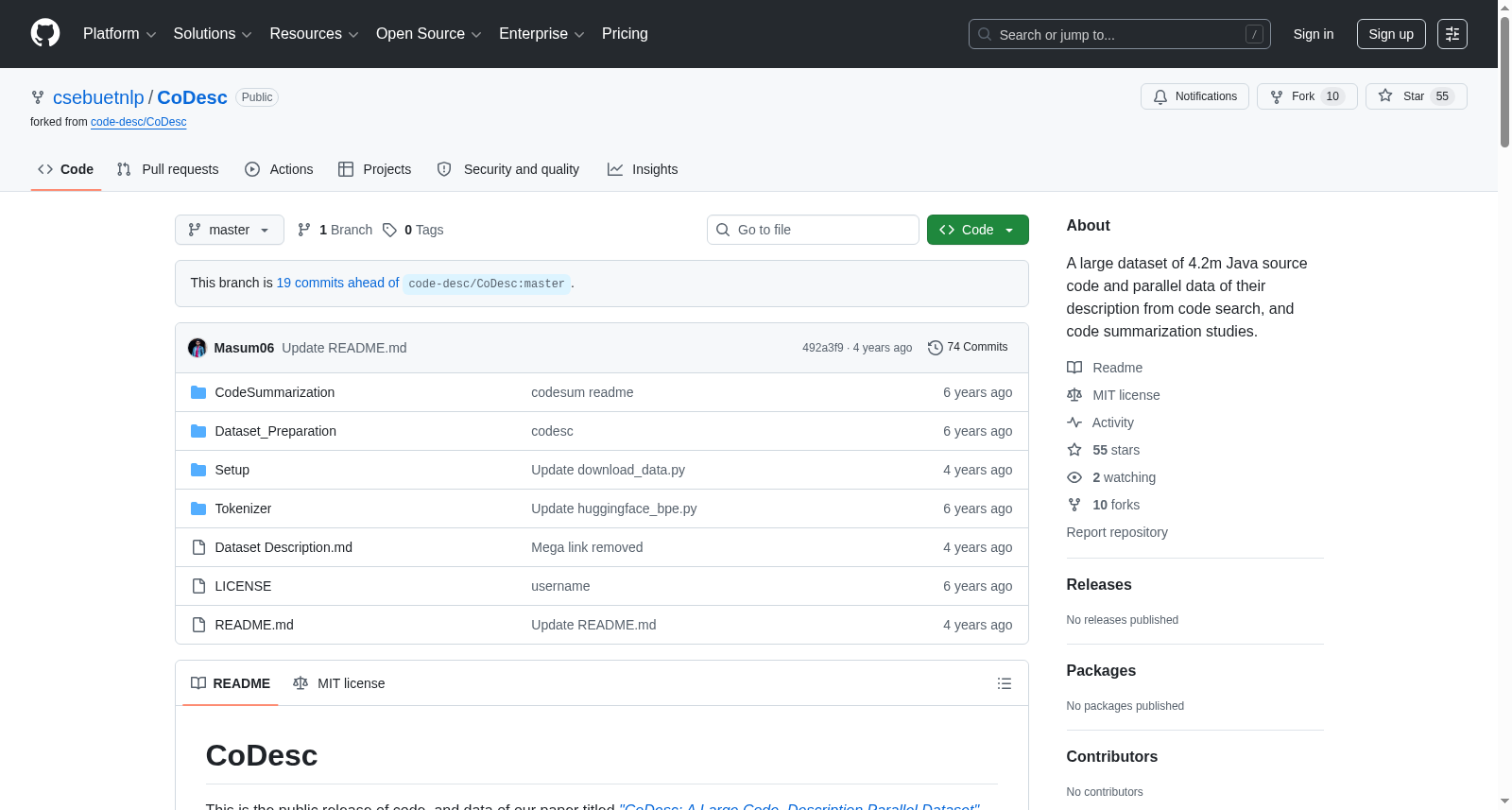Open the CodeSummarization folder icon
The width and height of the screenshot is (1512, 810).
198,392
